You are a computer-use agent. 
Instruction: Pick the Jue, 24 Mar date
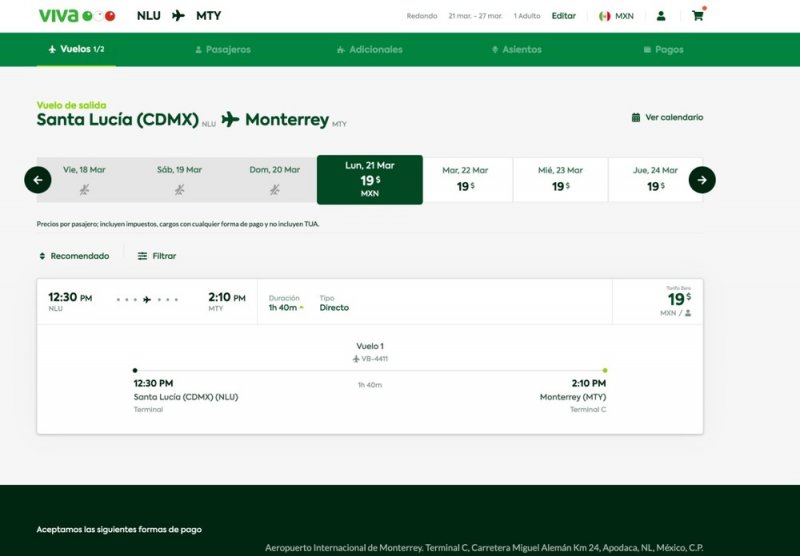[x=654, y=180]
